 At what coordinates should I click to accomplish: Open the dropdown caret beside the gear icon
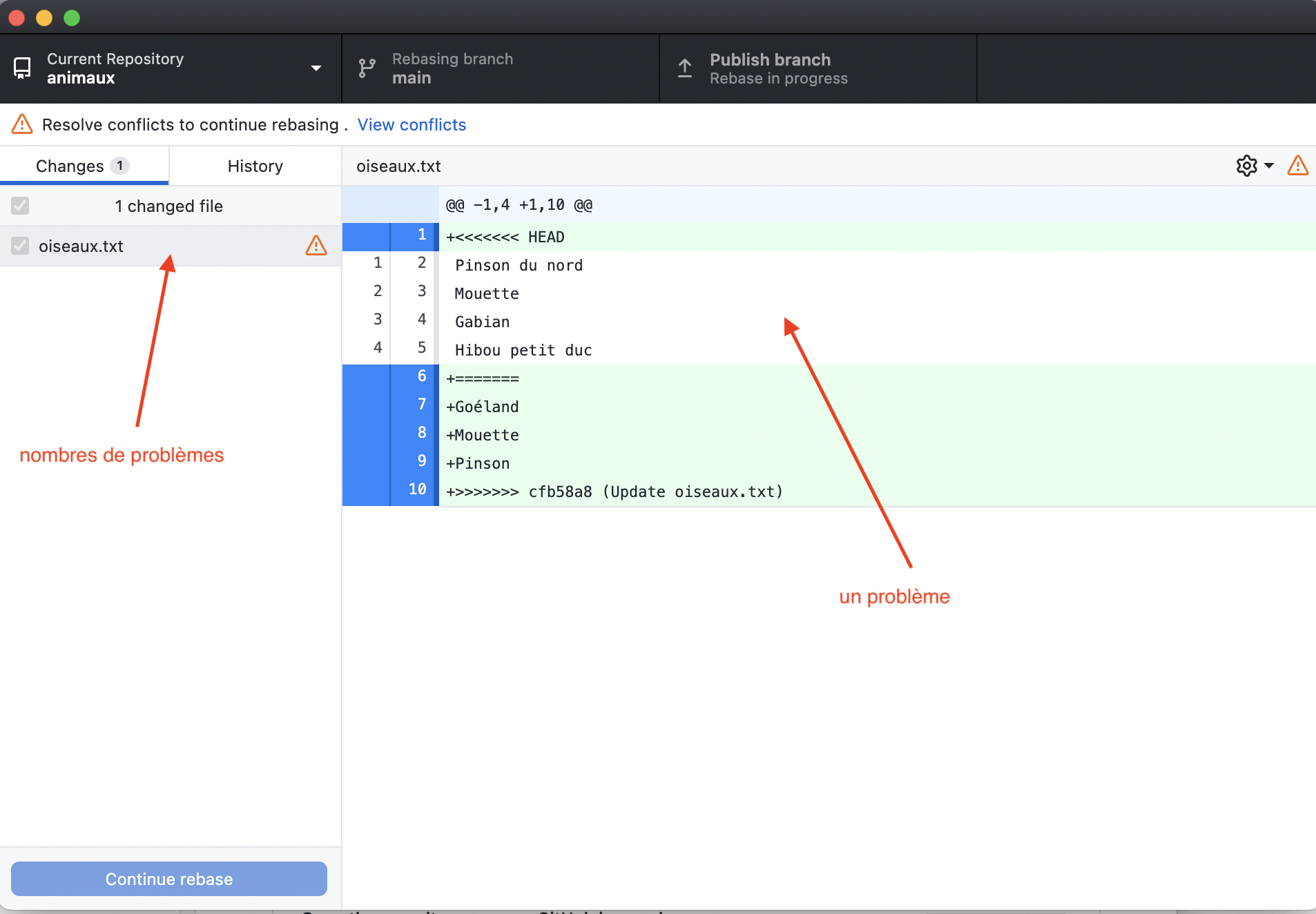[1269, 166]
